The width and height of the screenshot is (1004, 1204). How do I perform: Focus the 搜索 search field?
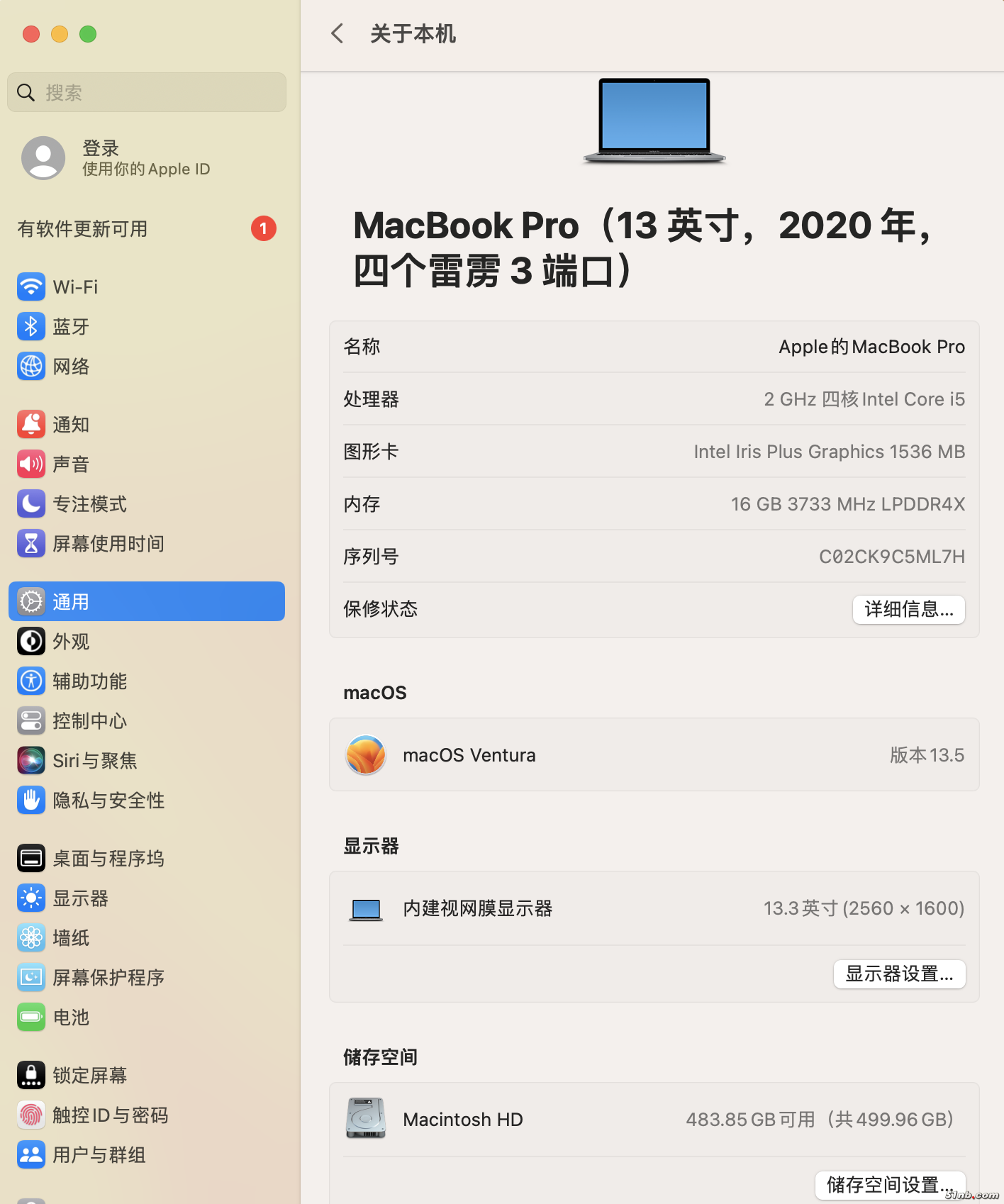(x=147, y=92)
